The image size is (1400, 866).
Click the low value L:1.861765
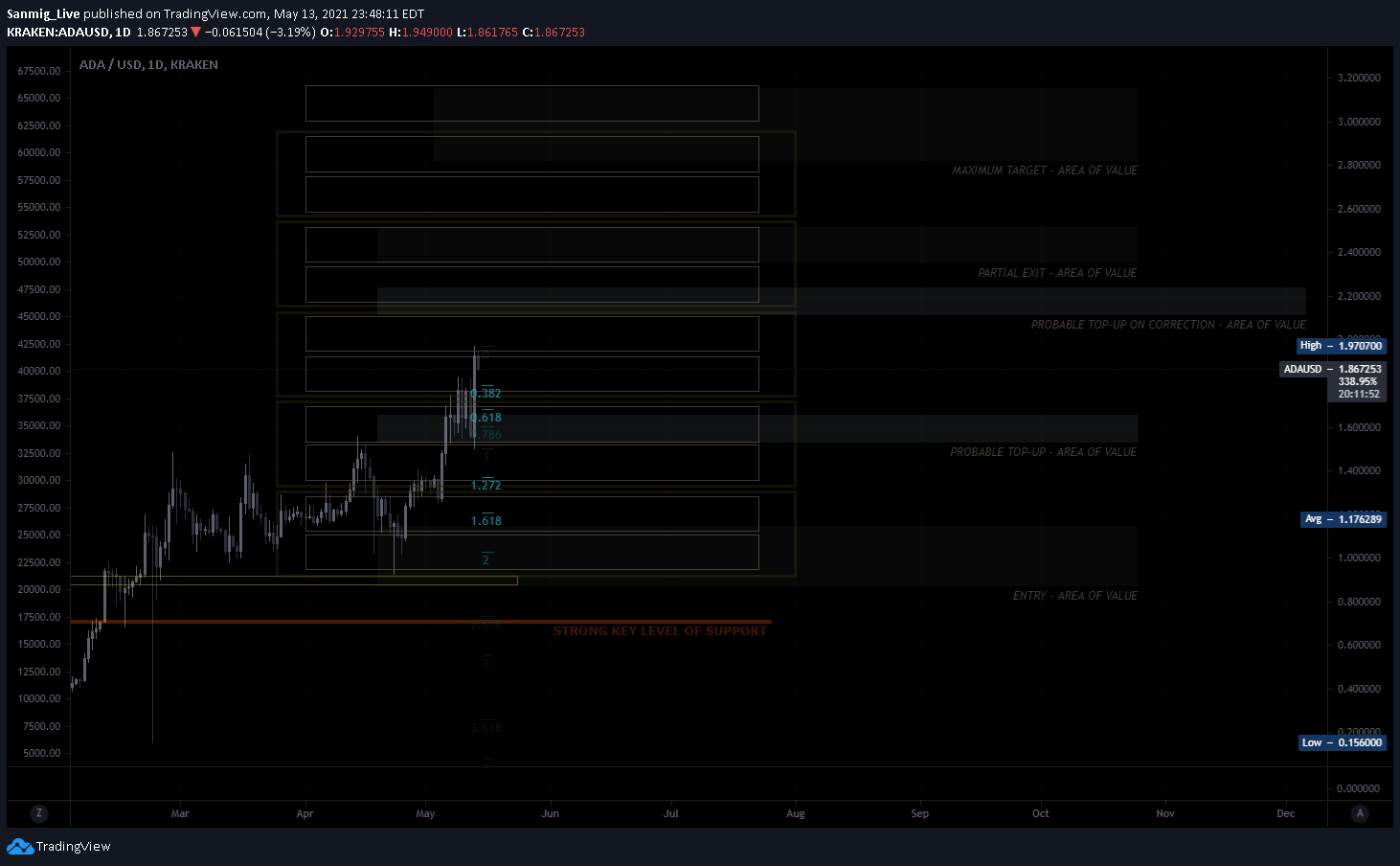click(x=486, y=32)
